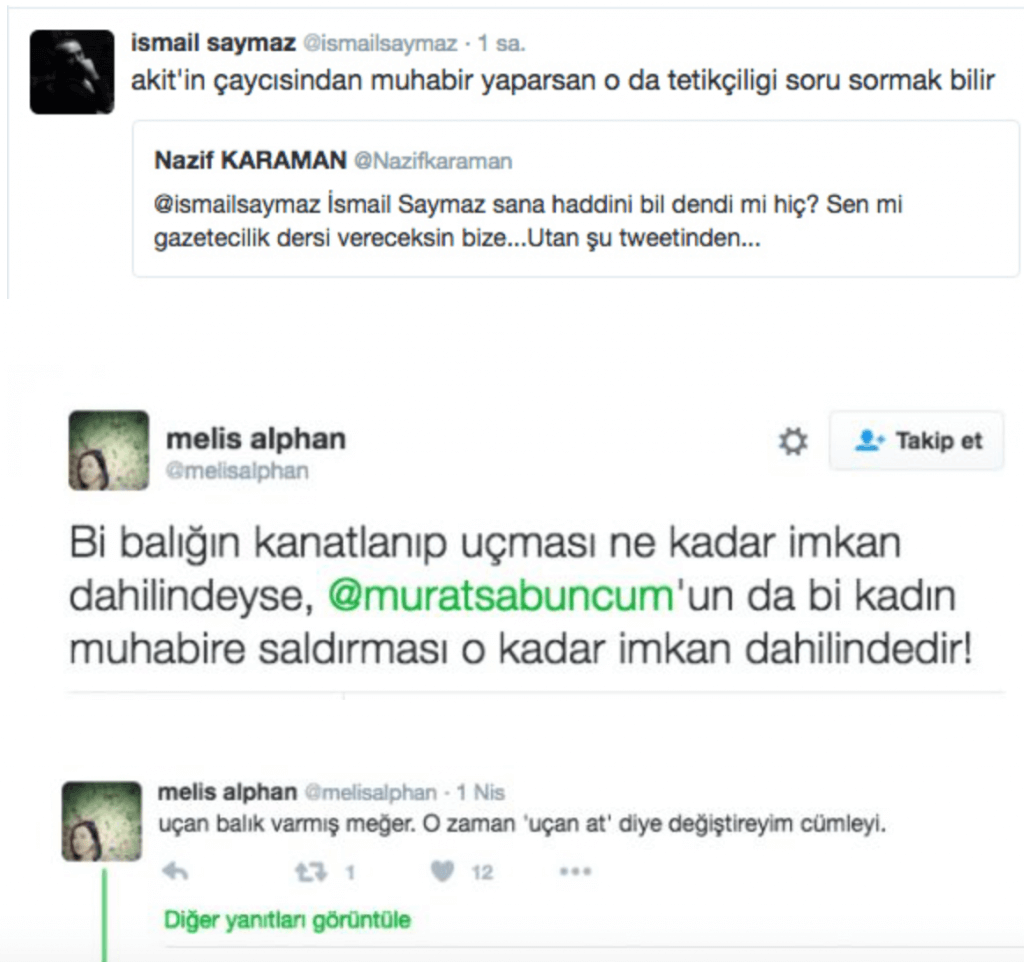Open the ismail saymaz display name
This screenshot has height=962, width=1024.
(214, 43)
